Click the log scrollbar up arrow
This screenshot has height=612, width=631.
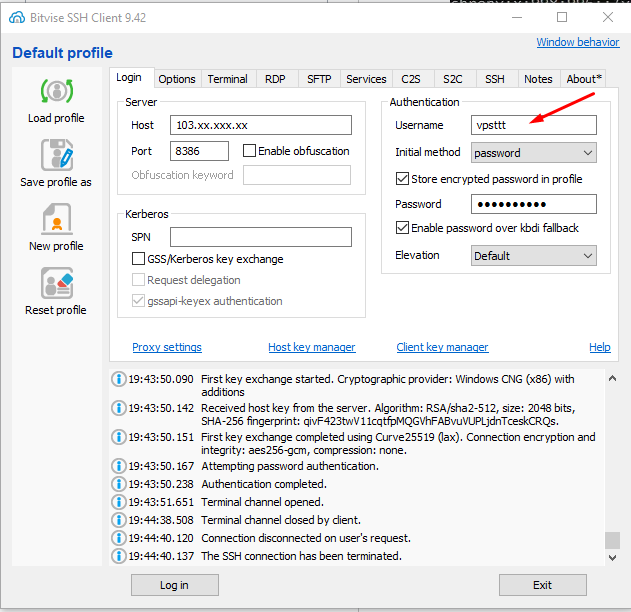click(612, 378)
